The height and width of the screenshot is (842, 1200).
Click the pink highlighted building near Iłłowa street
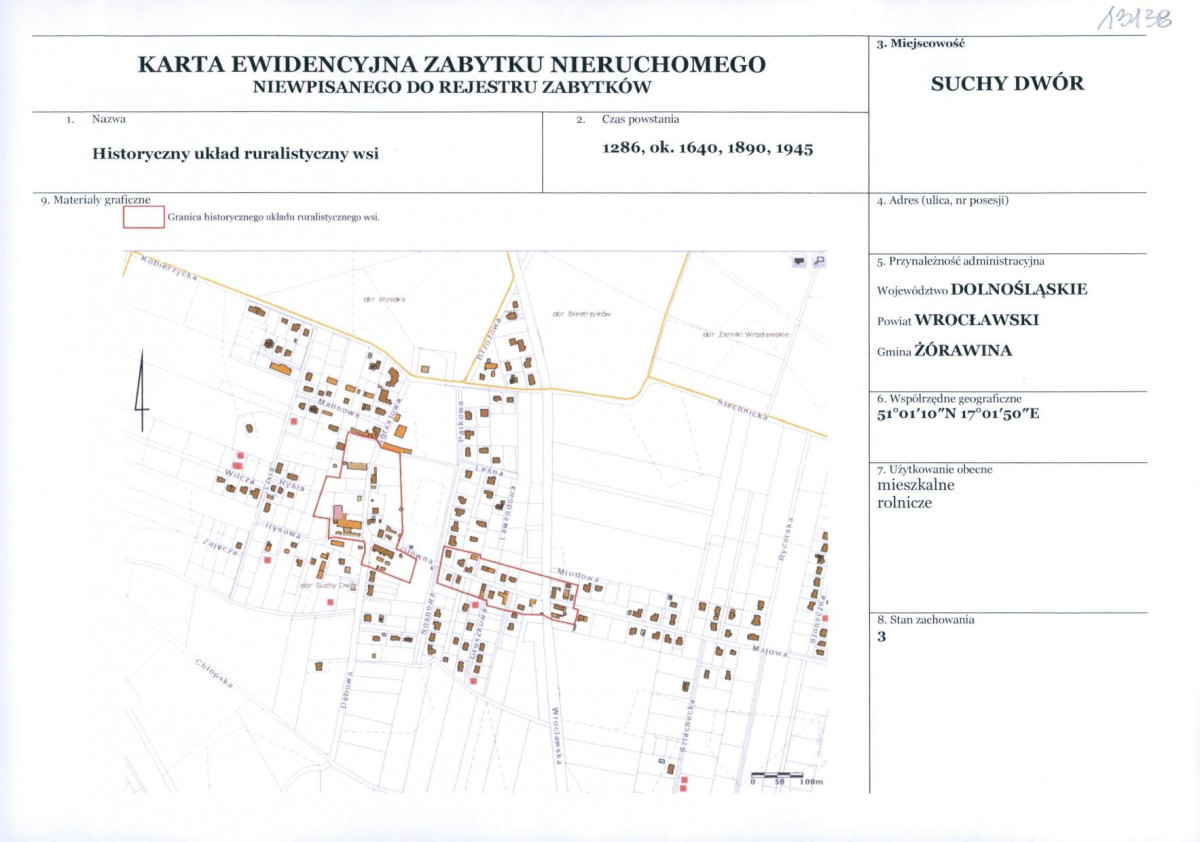click(338, 514)
